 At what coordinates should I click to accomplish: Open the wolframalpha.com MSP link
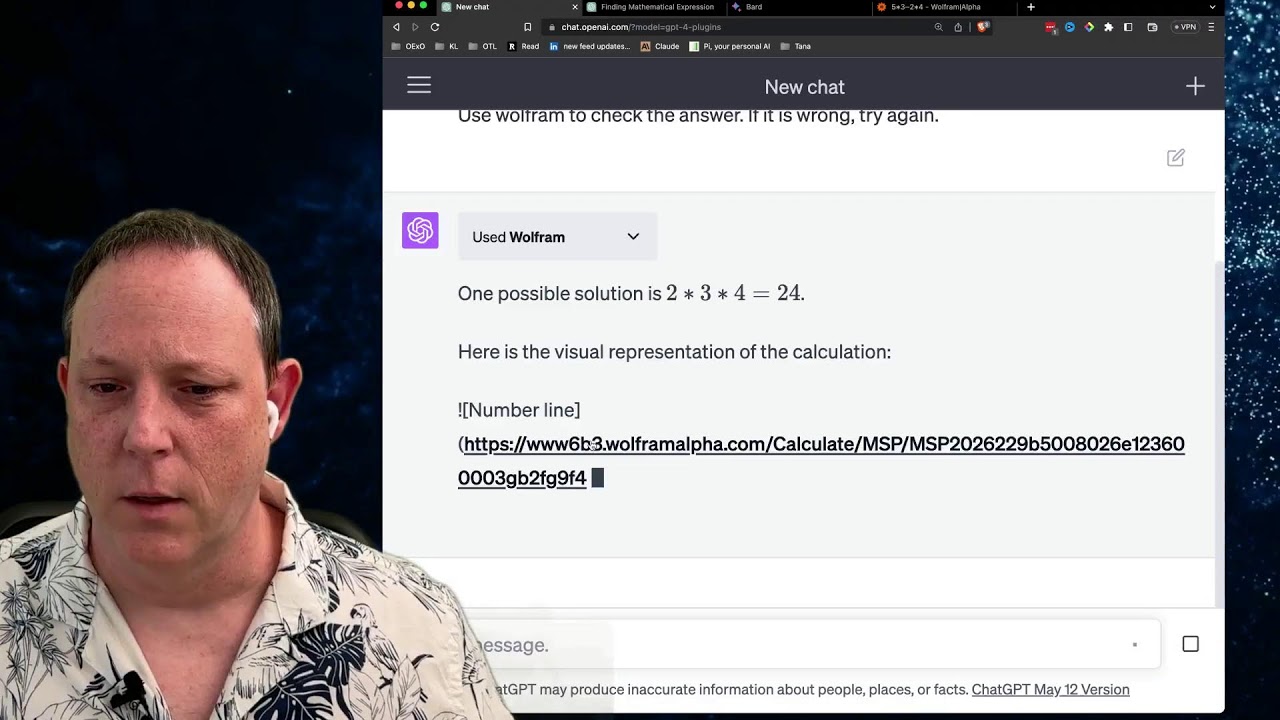(x=822, y=461)
